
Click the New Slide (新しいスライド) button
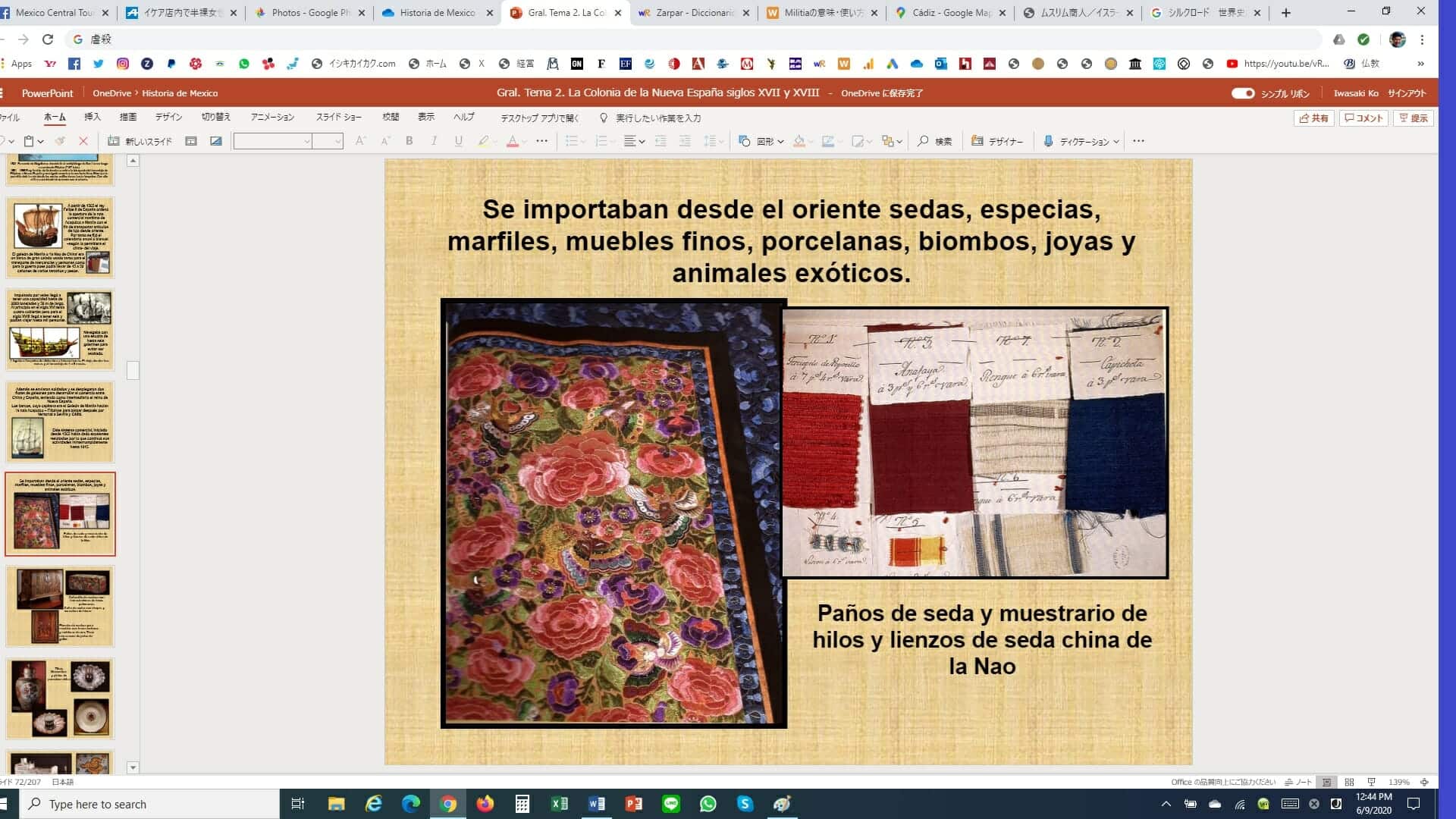pyautogui.click(x=140, y=141)
